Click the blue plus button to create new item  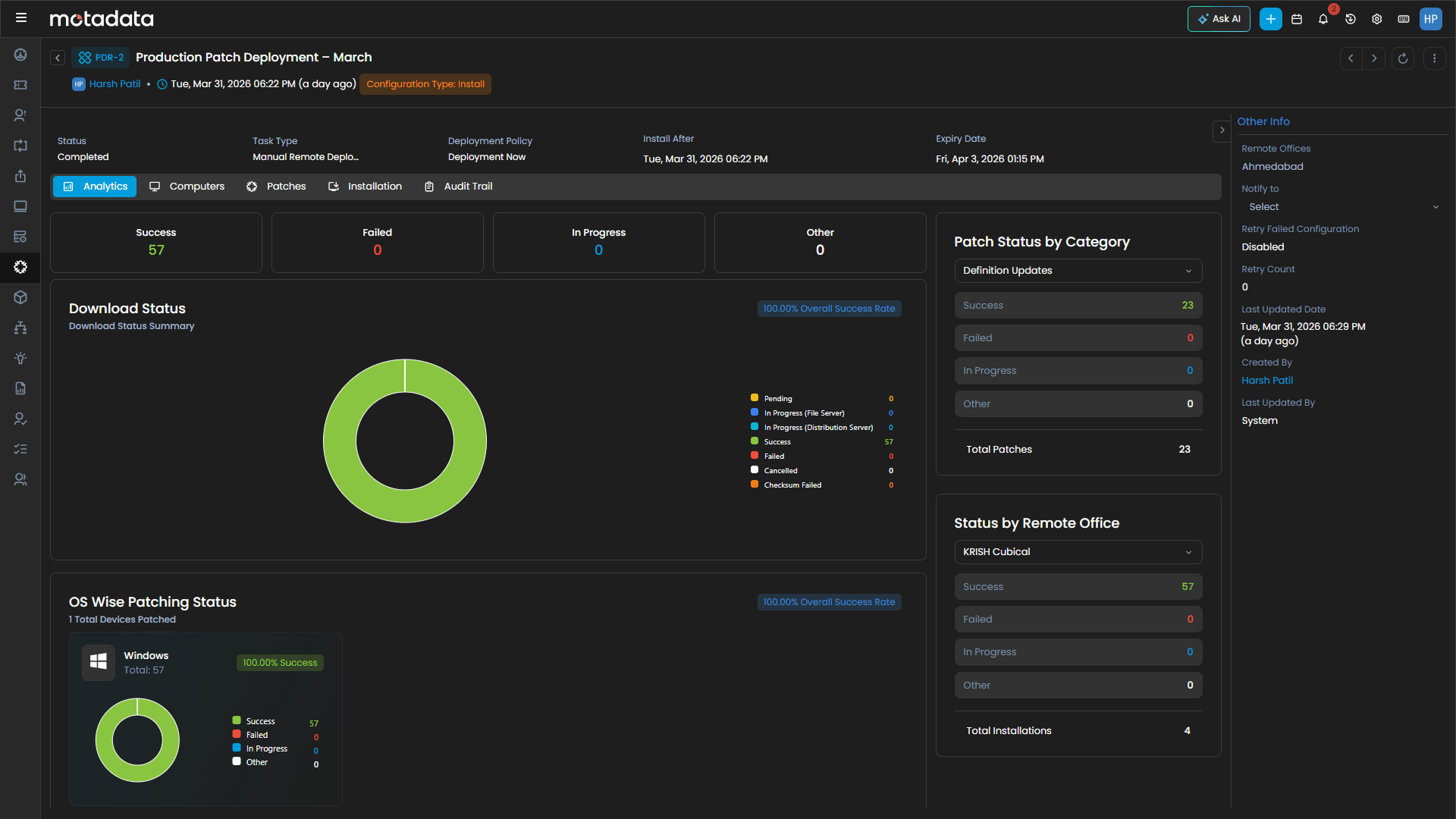(x=1271, y=19)
